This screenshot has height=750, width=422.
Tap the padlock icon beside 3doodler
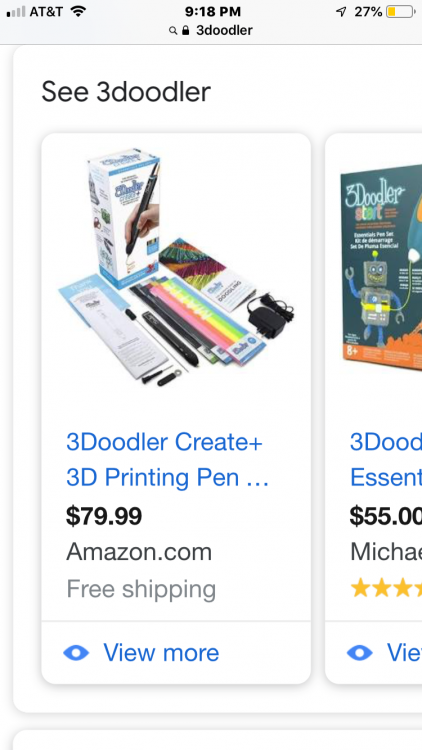[x=186, y=30]
